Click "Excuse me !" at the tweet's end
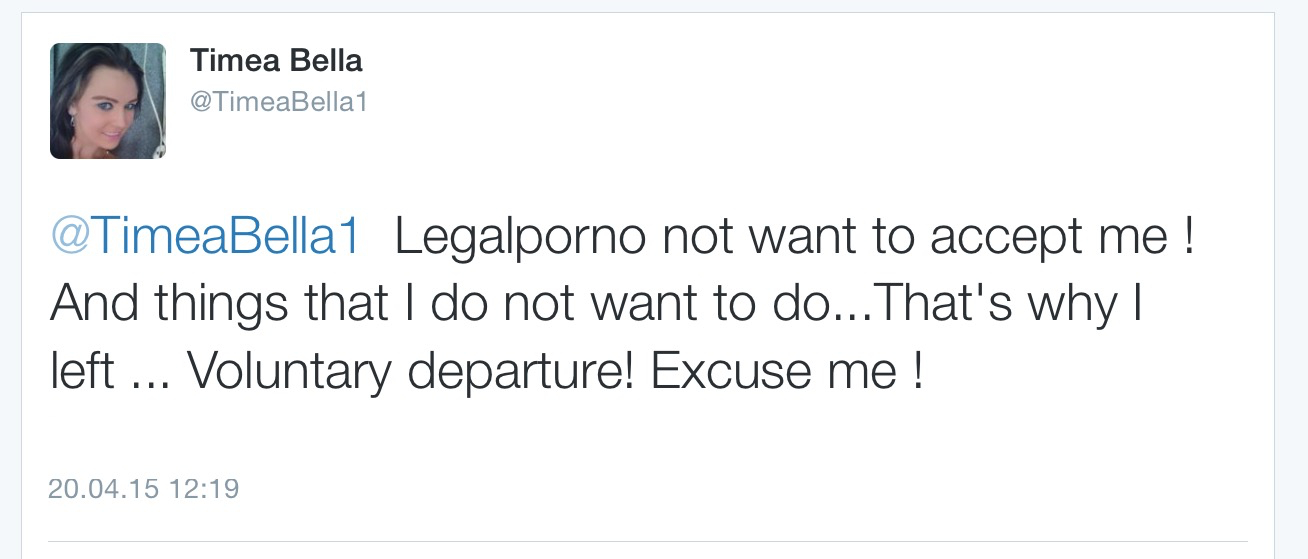The image size is (1308, 559). point(787,372)
